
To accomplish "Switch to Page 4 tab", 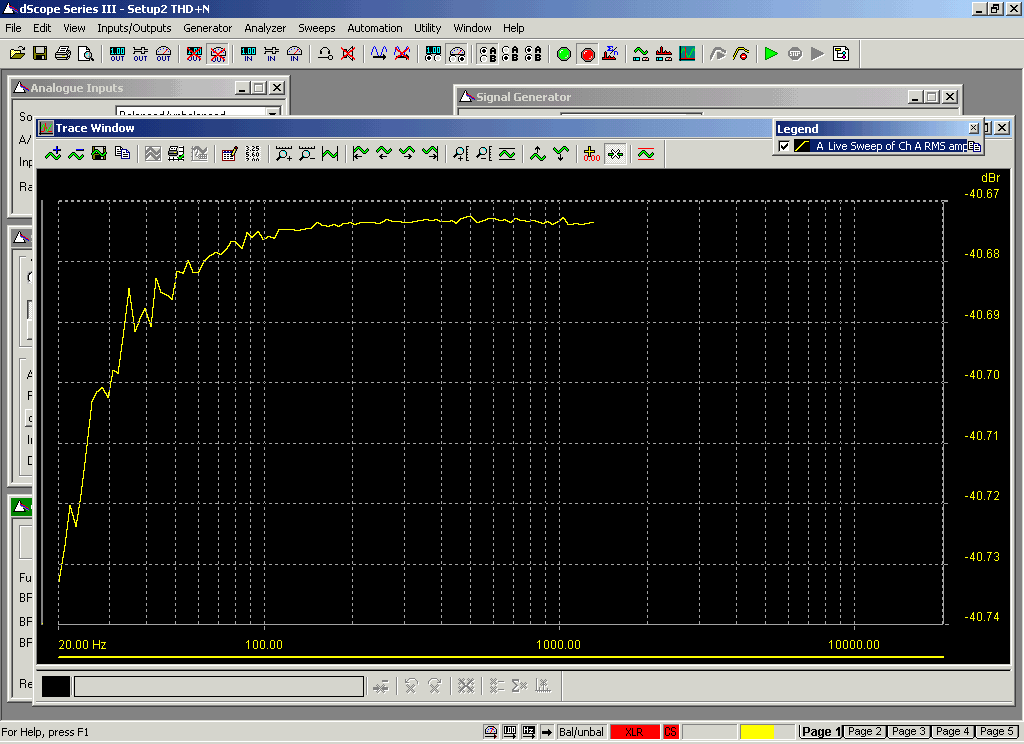I will click(952, 732).
